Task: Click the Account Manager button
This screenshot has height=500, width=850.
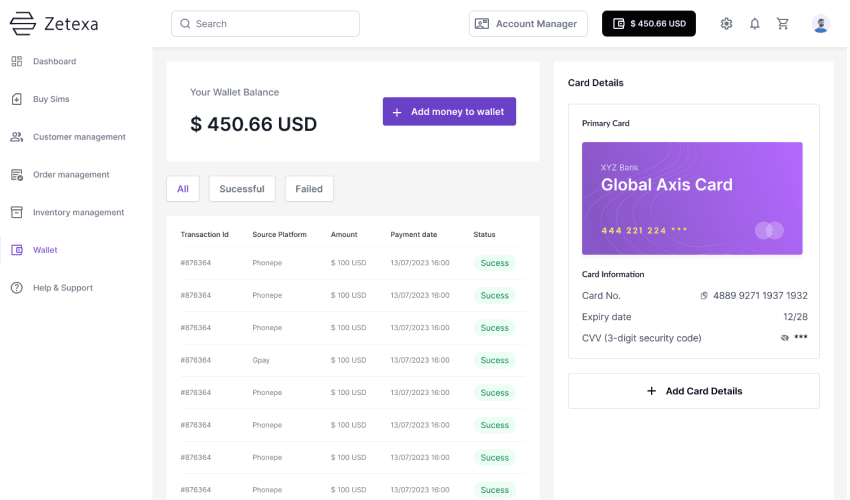Action: click(x=528, y=24)
